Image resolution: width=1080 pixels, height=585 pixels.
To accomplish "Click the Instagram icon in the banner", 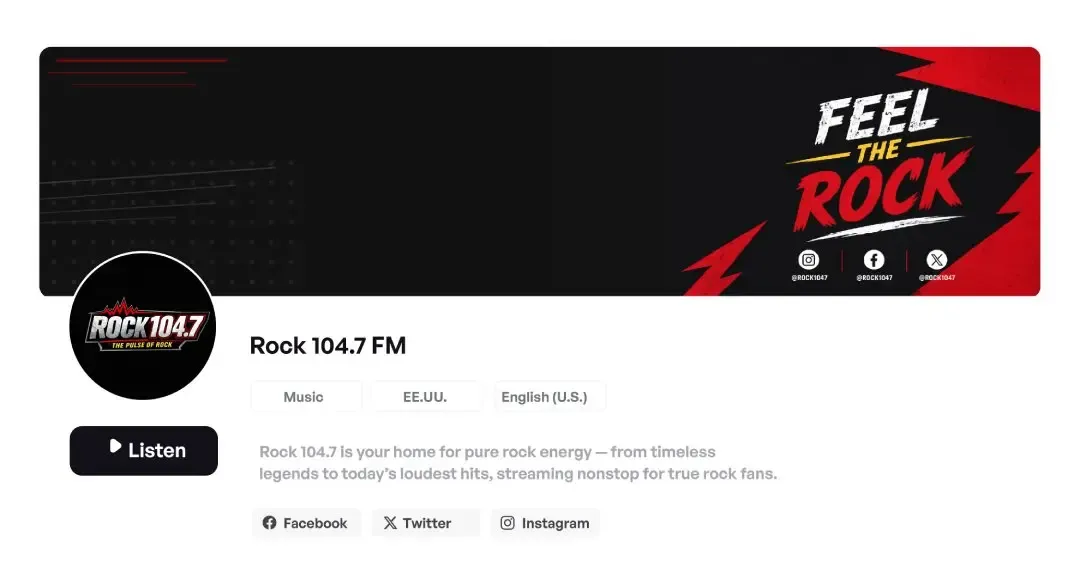I will [809, 260].
